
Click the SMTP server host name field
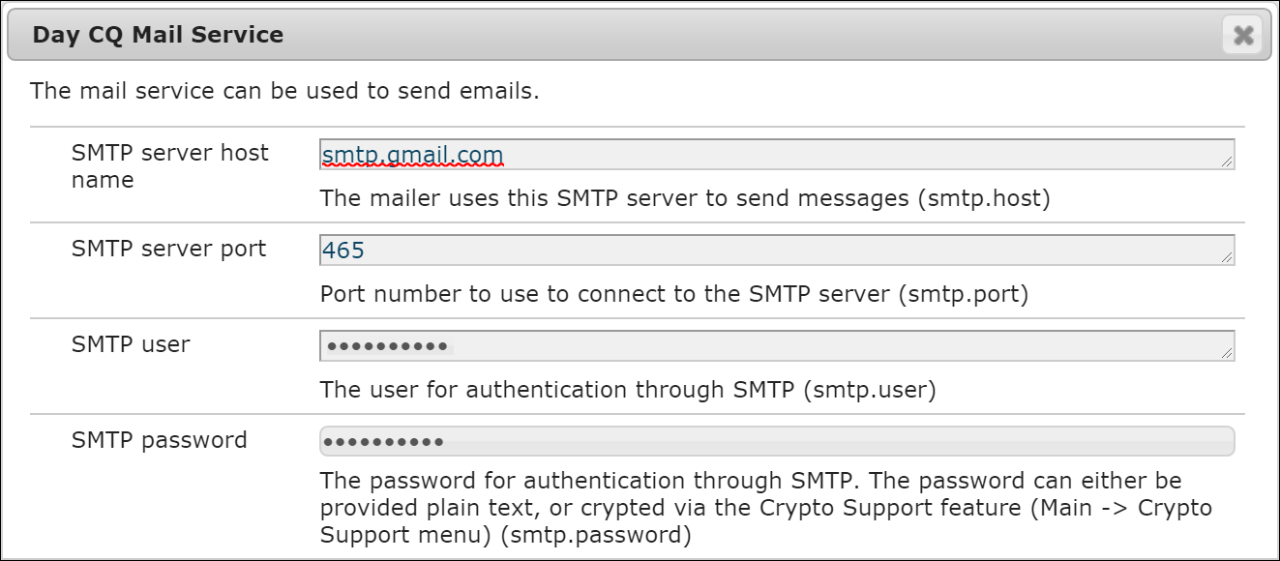(x=776, y=154)
